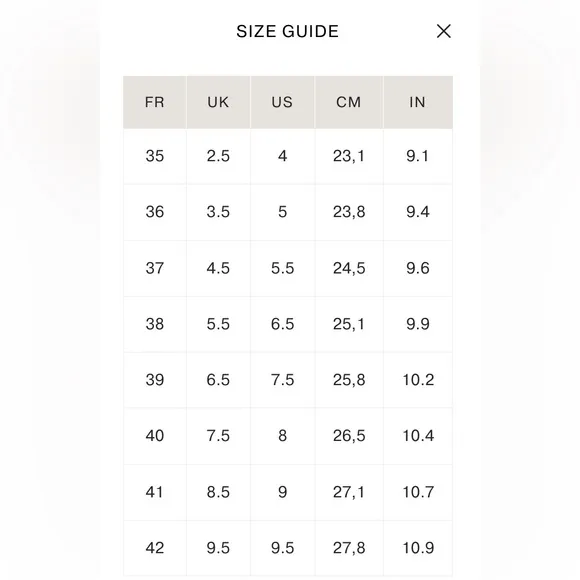Select the FR size 39 cell
The image size is (580, 580).
(155, 380)
